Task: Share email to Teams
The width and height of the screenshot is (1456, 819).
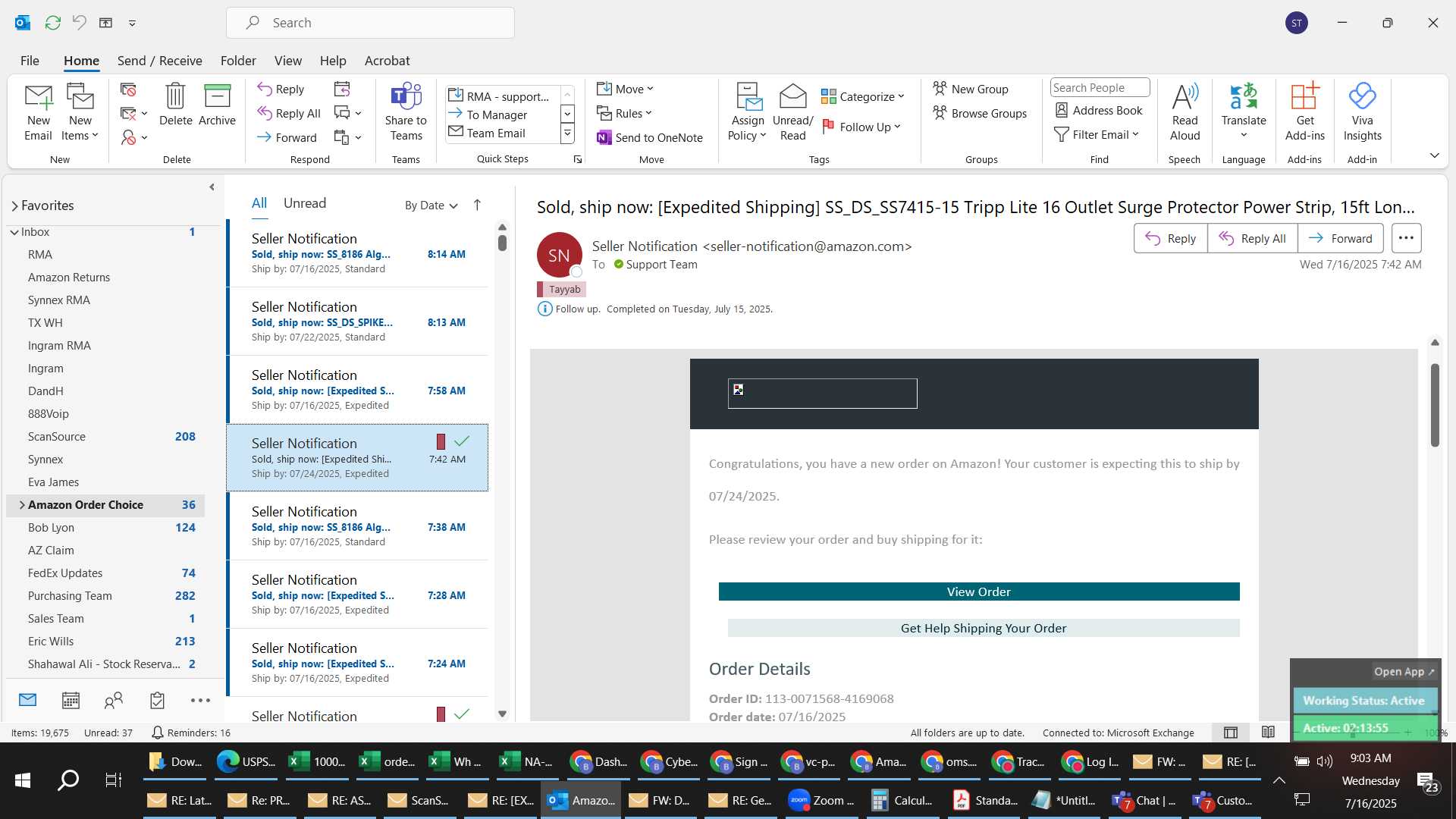Action: click(406, 112)
